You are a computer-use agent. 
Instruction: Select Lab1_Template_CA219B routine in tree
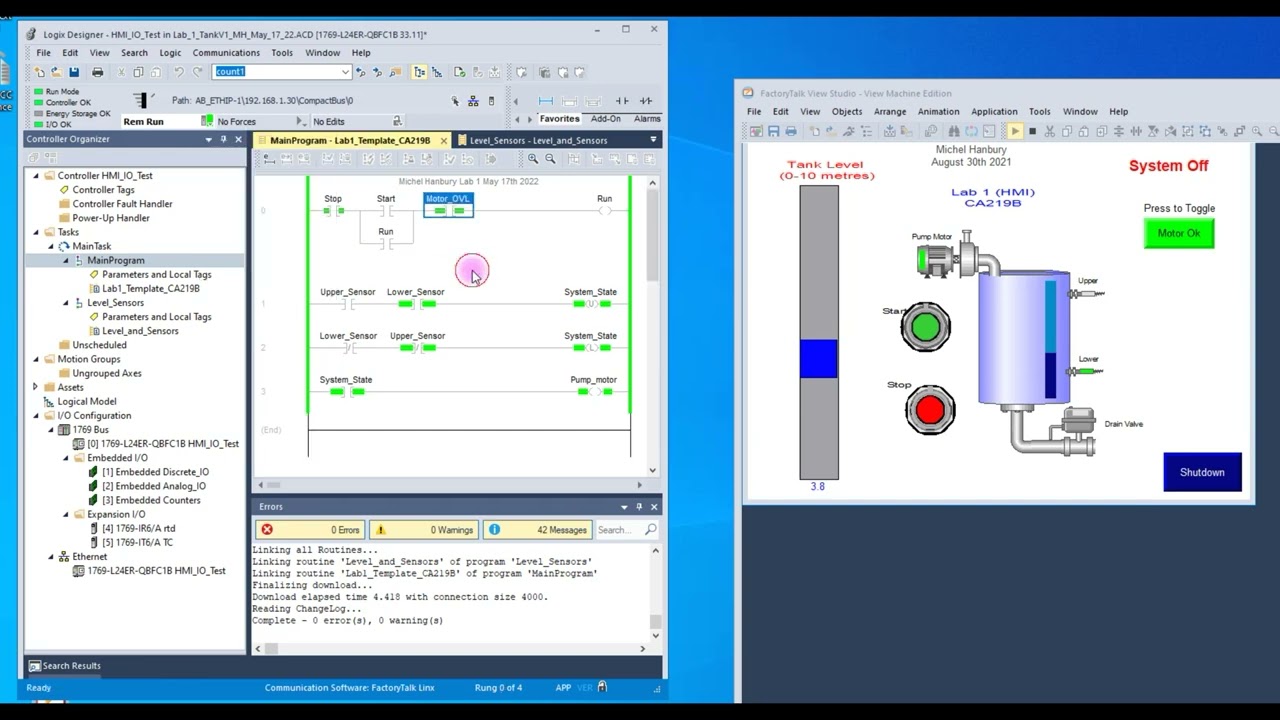pos(150,288)
